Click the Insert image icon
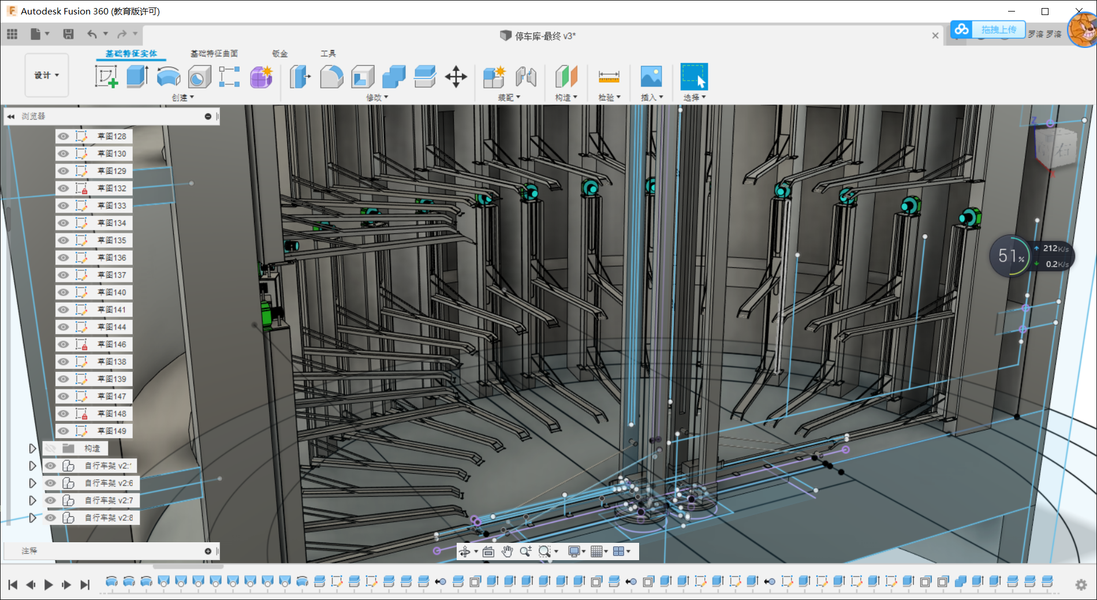Image resolution: width=1097 pixels, height=600 pixels. (x=651, y=77)
